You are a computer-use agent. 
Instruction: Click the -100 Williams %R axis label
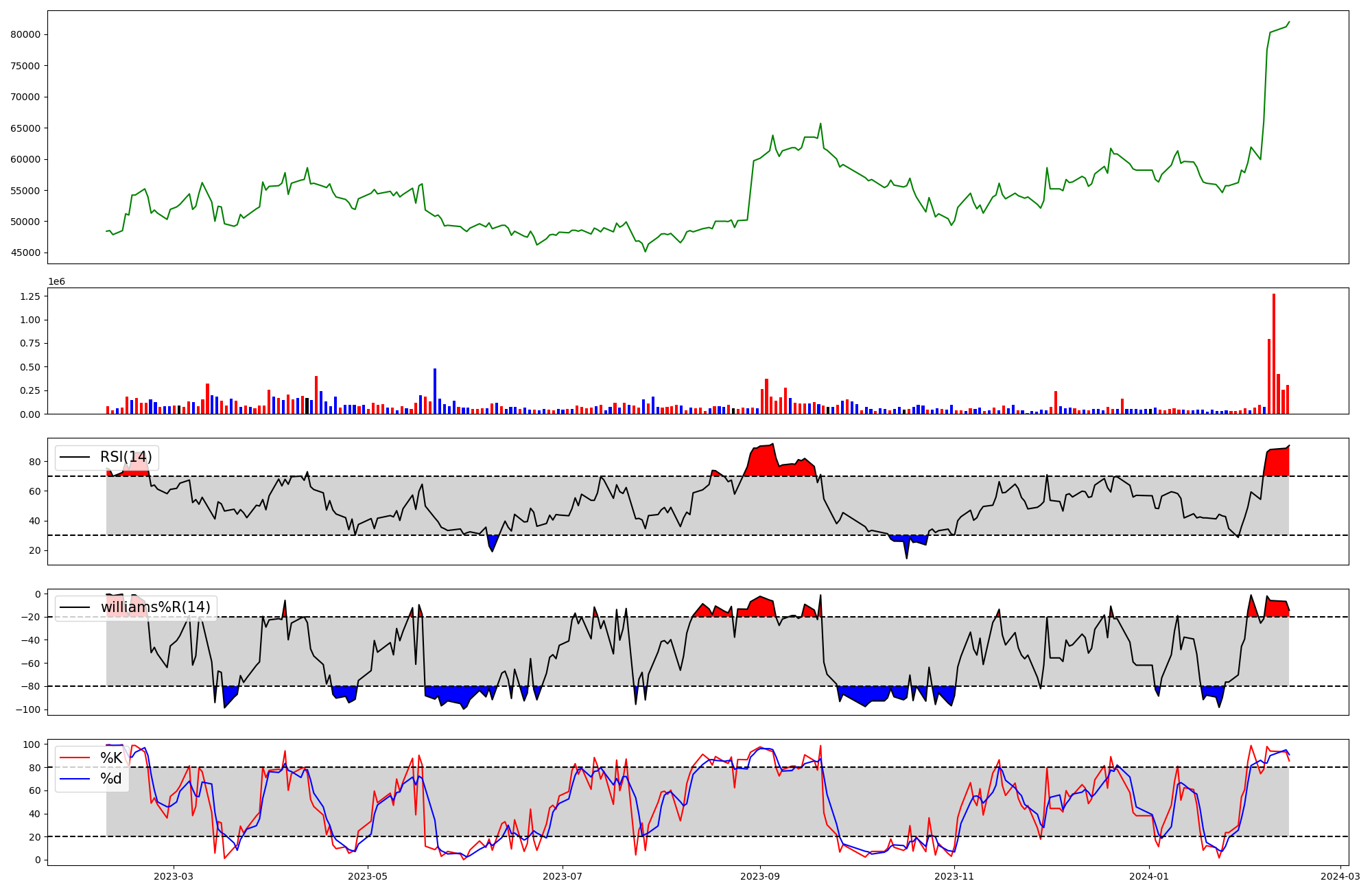pos(29,709)
